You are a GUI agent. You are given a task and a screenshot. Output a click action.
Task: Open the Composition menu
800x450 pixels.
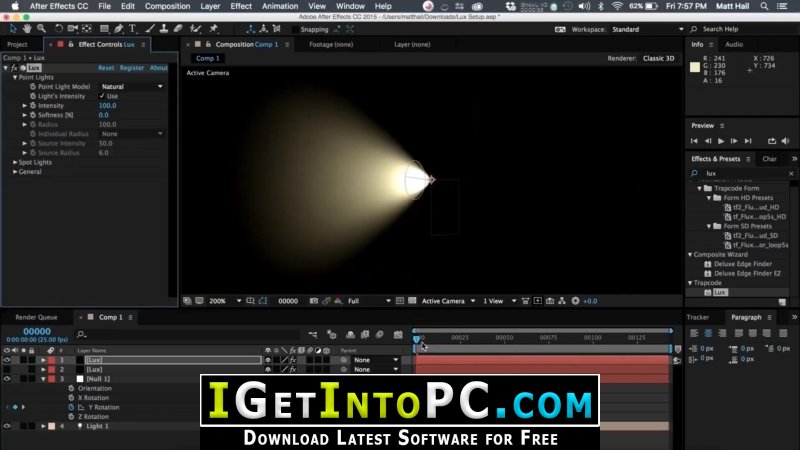[167, 6]
